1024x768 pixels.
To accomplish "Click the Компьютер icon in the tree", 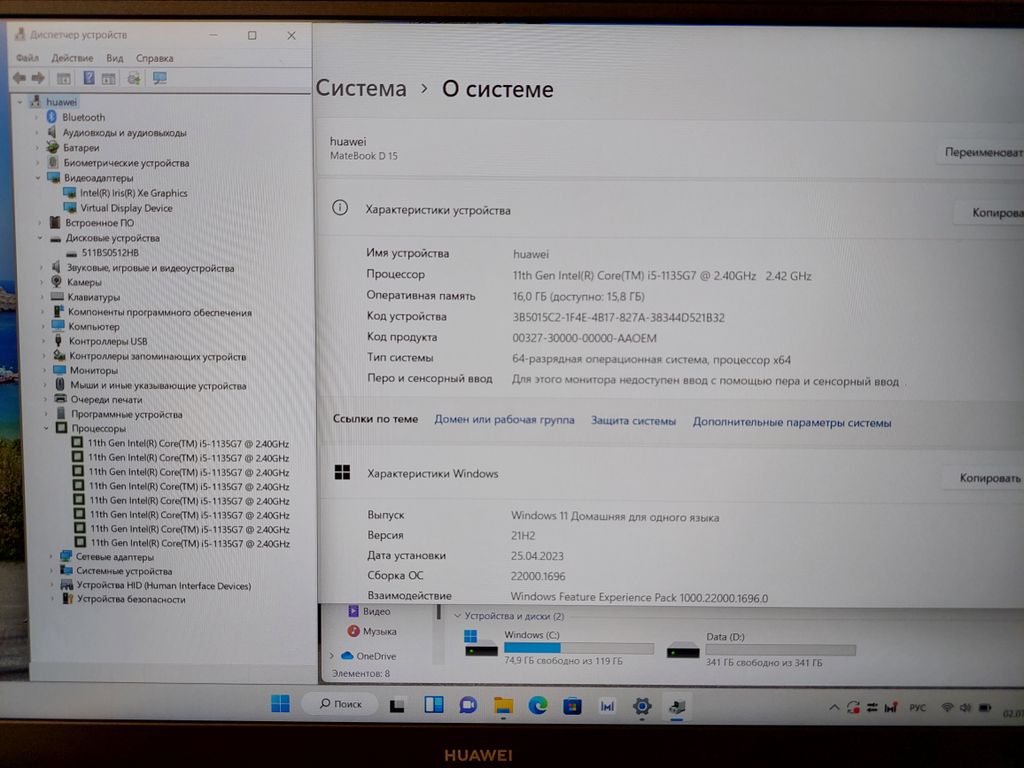I will click(x=58, y=326).
